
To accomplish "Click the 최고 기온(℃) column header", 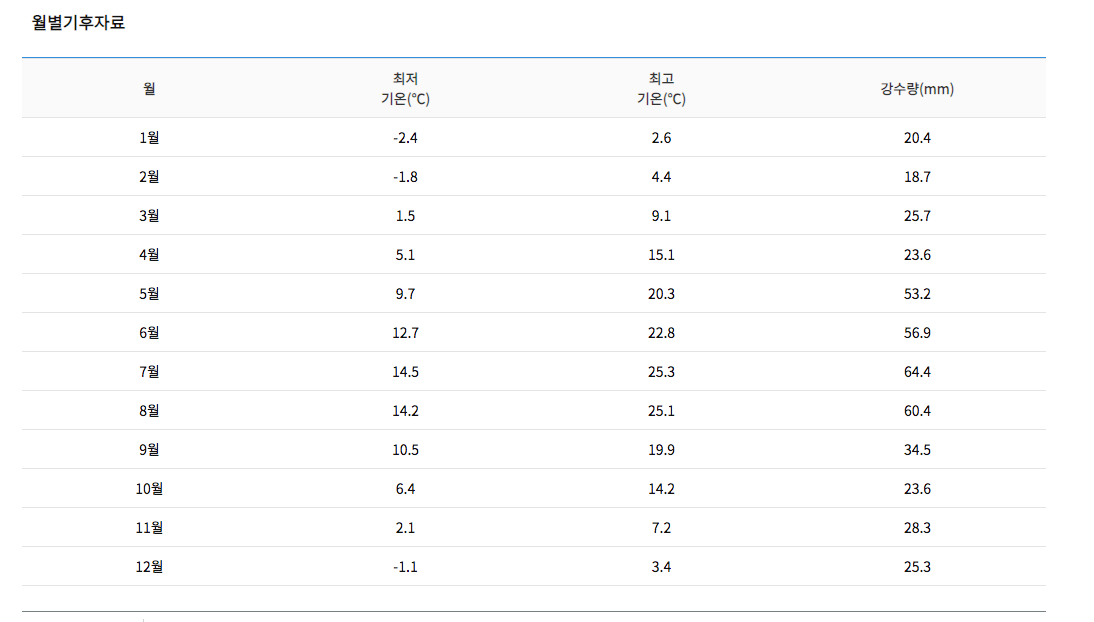I will [x=661, y=89].
